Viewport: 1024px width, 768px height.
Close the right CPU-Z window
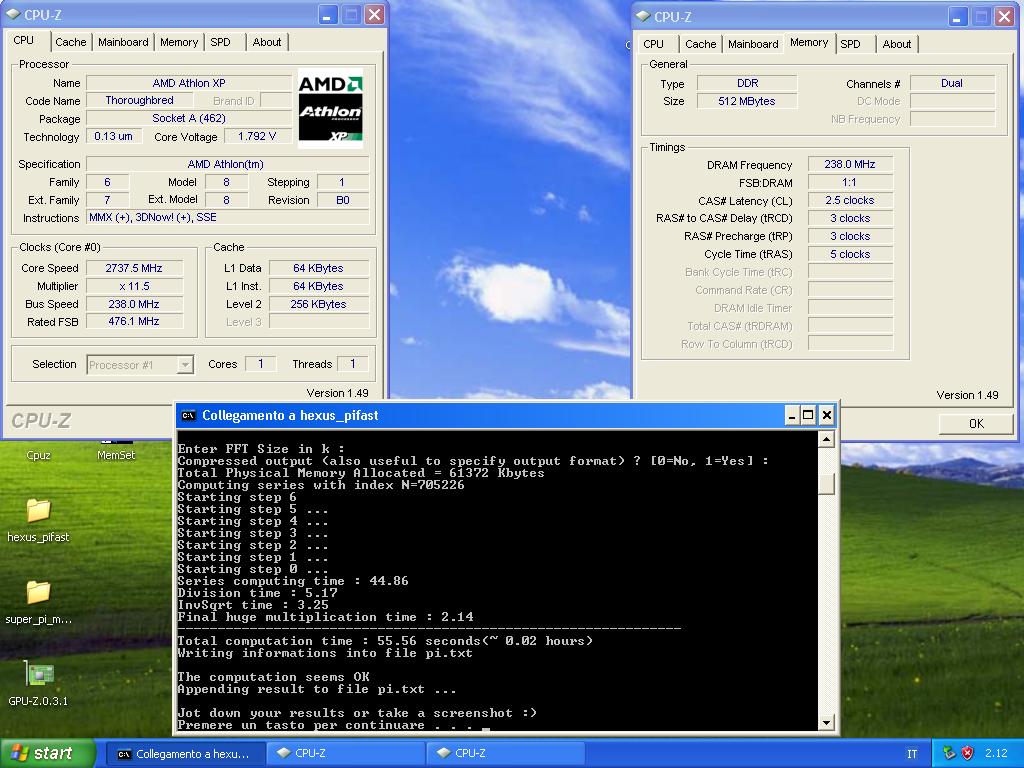(1004, 17)
